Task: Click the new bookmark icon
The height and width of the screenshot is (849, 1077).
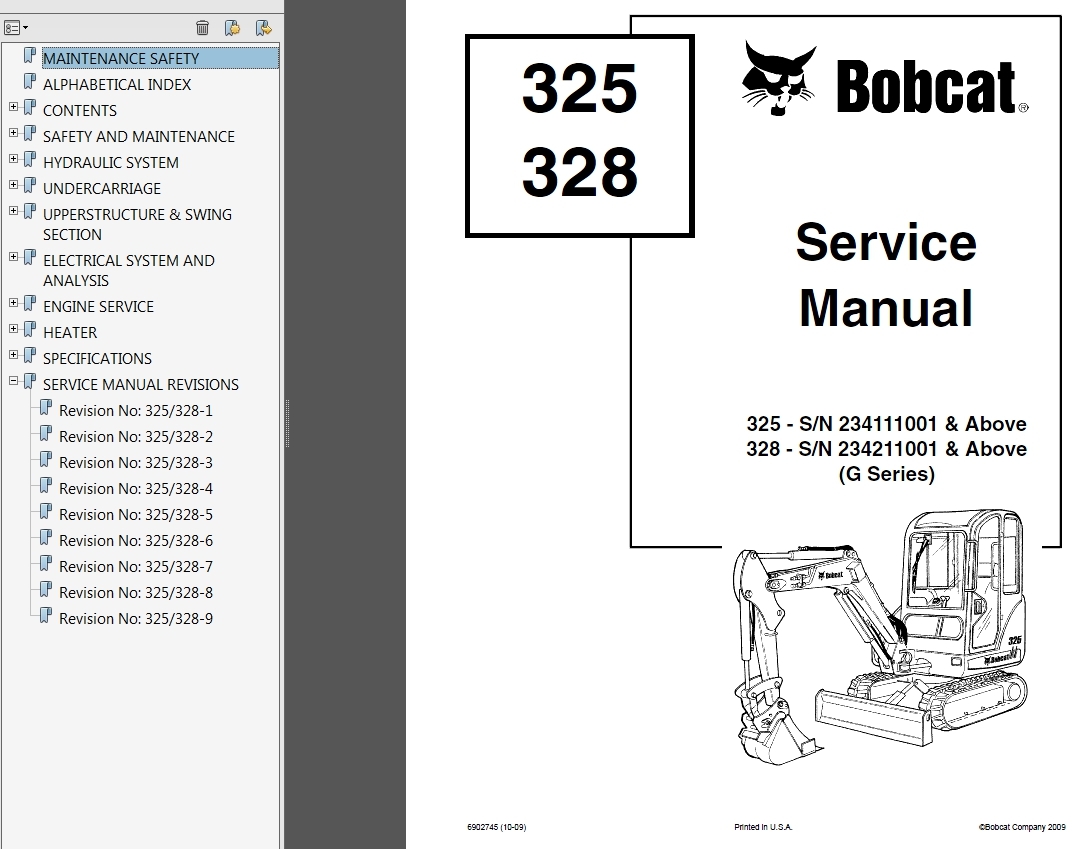Action: [x=233, y=27]
